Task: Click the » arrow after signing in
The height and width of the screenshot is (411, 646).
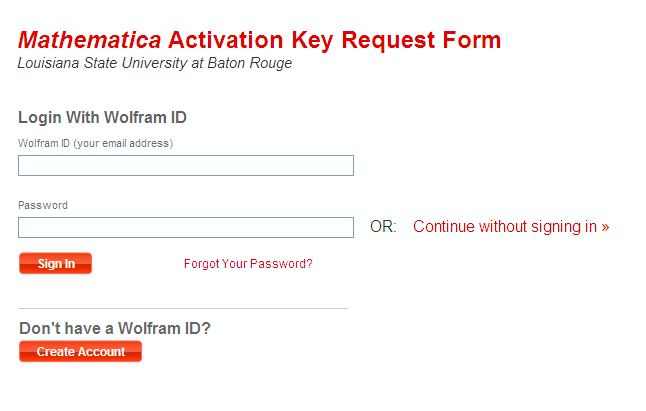Action: tap(605, 227)
